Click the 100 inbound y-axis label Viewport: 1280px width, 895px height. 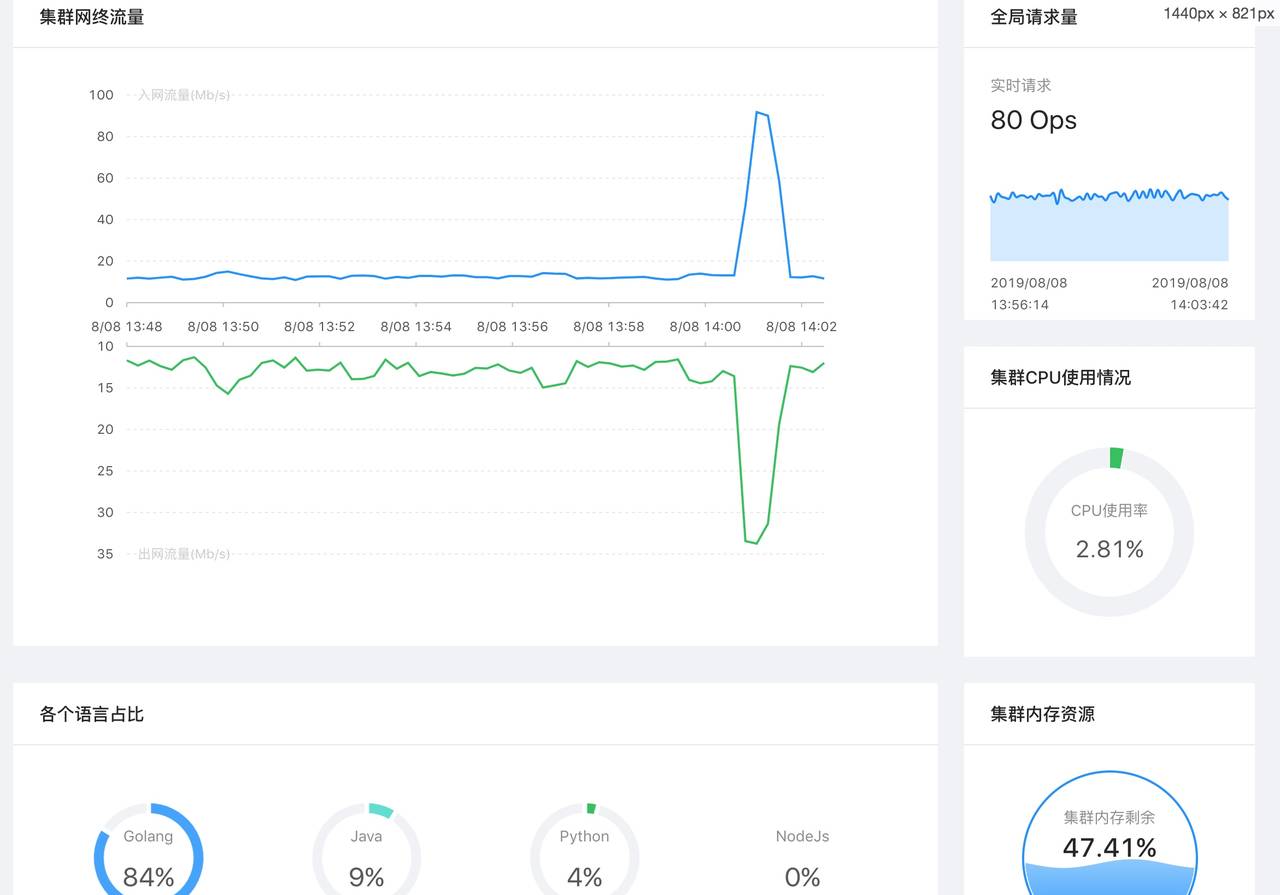pos(101,95)
